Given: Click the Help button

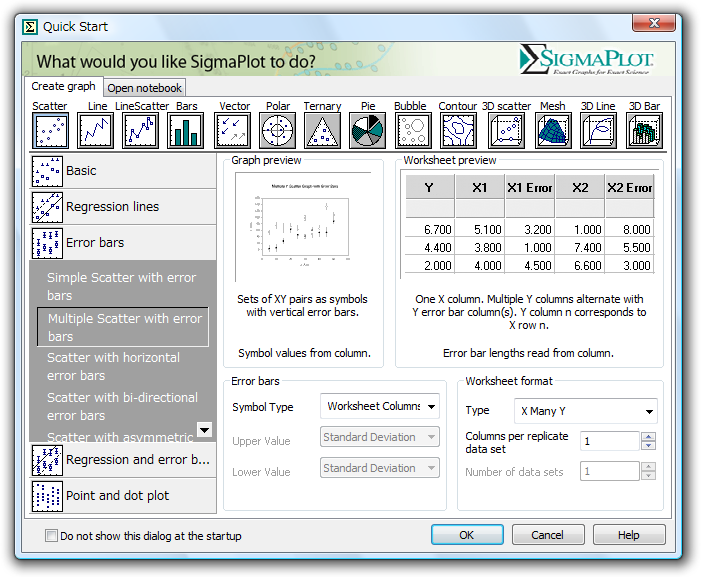Looking at the screenshot, I should click(629, 535).
